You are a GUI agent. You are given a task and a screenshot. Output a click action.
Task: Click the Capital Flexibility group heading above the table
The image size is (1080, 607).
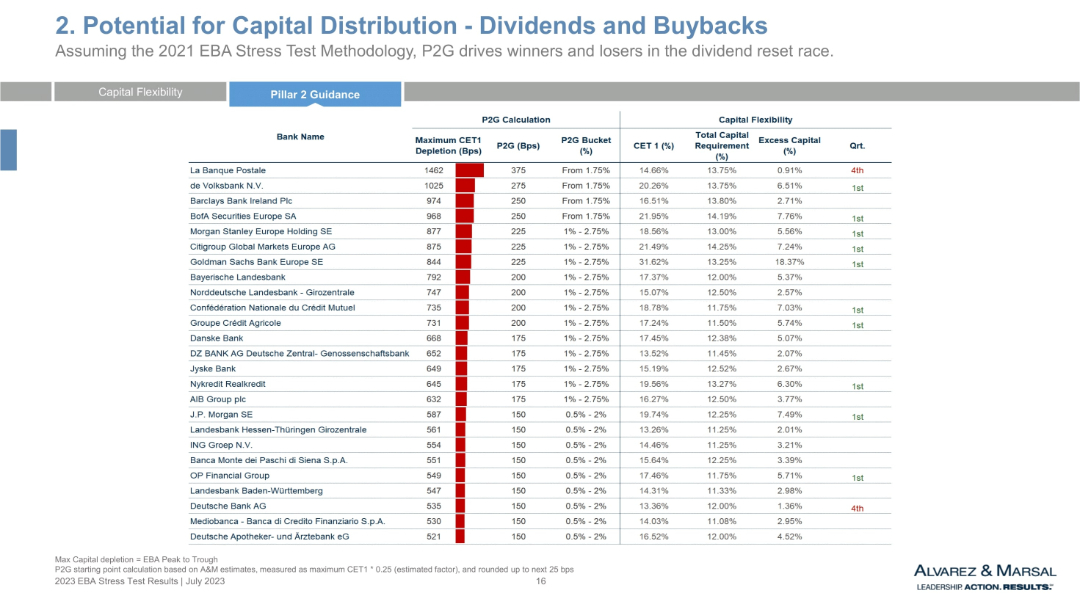[x=756, y=119]
